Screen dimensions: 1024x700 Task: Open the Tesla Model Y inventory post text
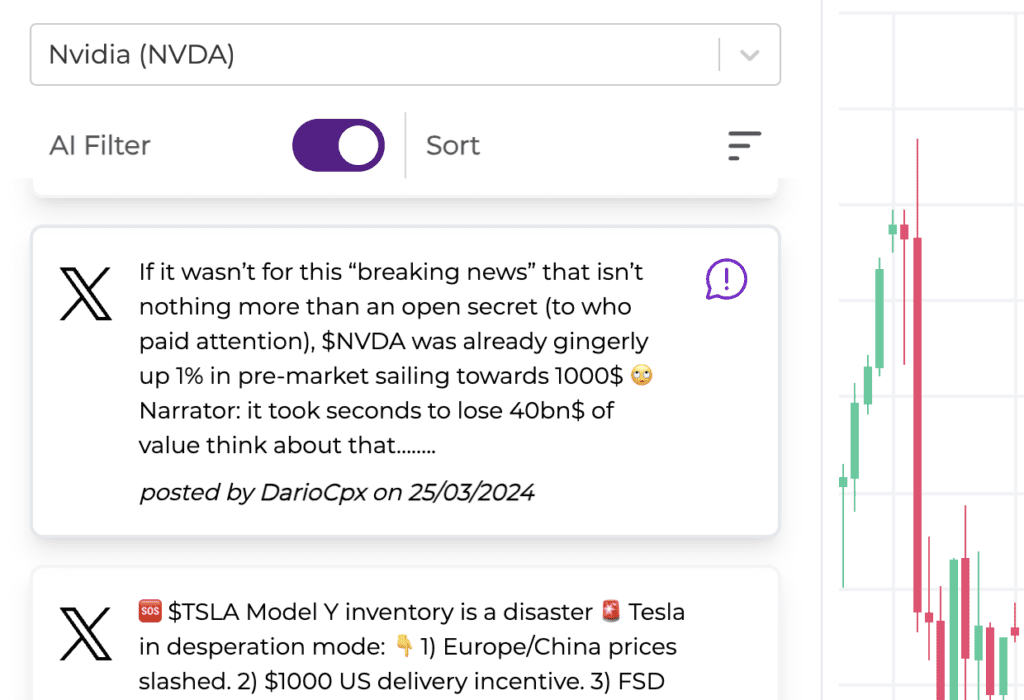(412, 646)
